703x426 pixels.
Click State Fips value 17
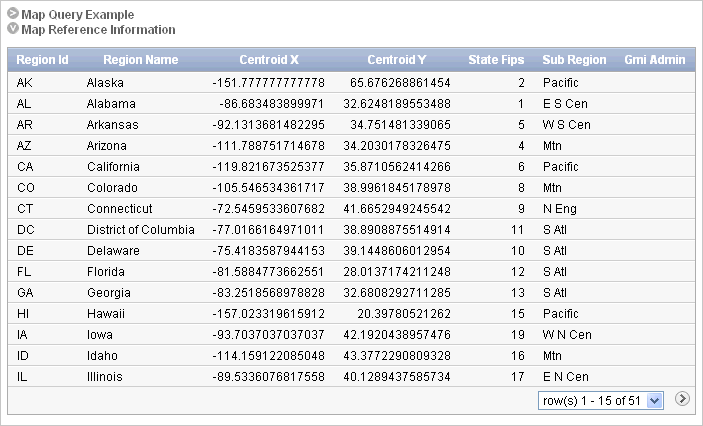pyautogui.click(x=518, y=377)
